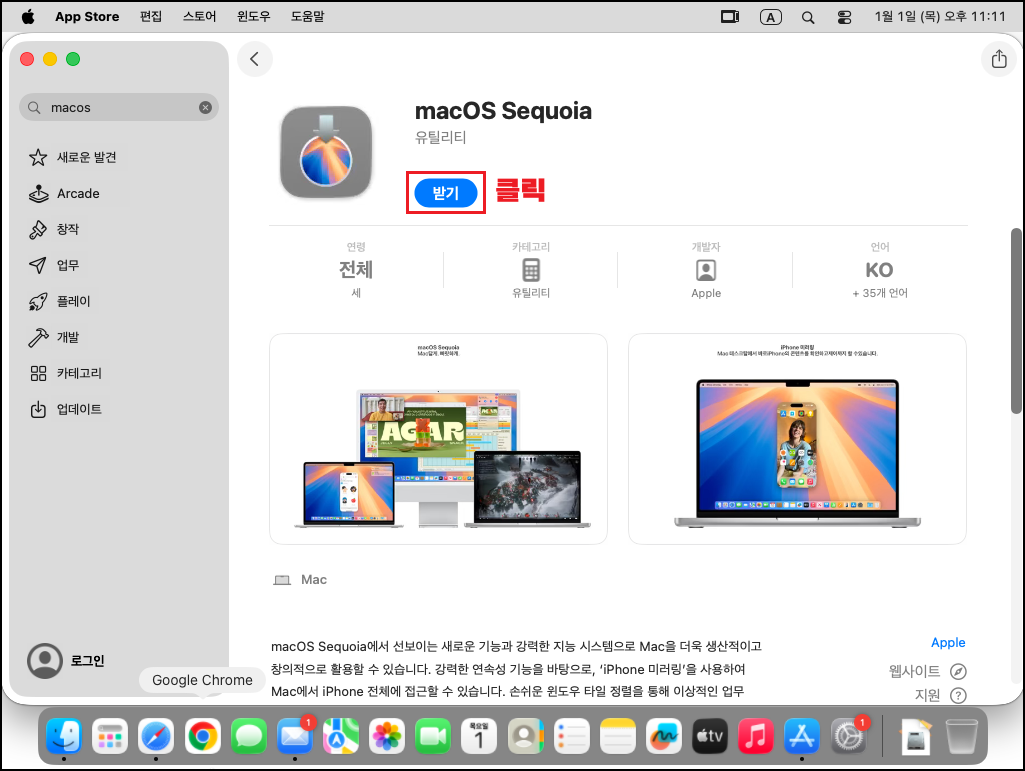This screenshot has width=1025, height=771.
Task: Open Apple TV from the Dock
Action: (710, 736)
